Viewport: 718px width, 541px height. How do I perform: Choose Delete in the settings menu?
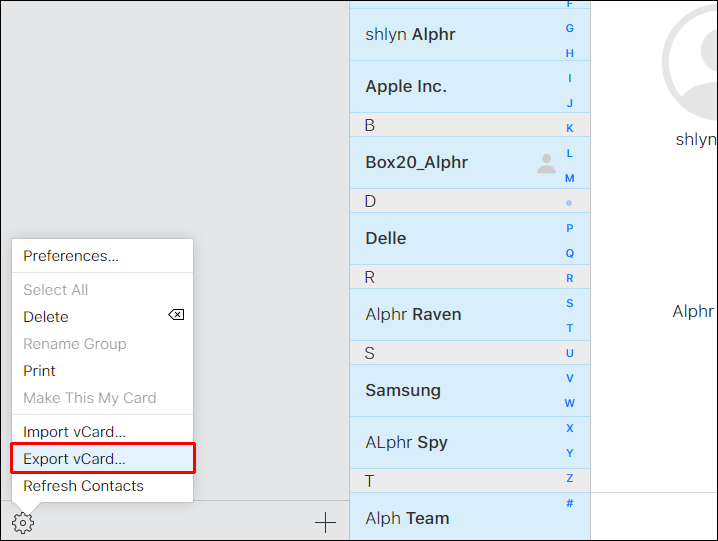point(46,317)
